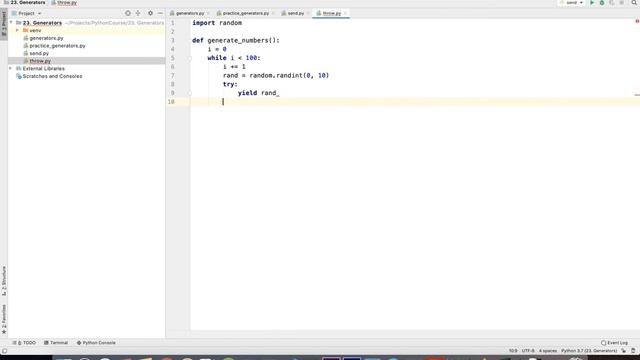Click '23. Generators' breadcrumb in navigation bar

pyautogui.click(x=24, y=2)
